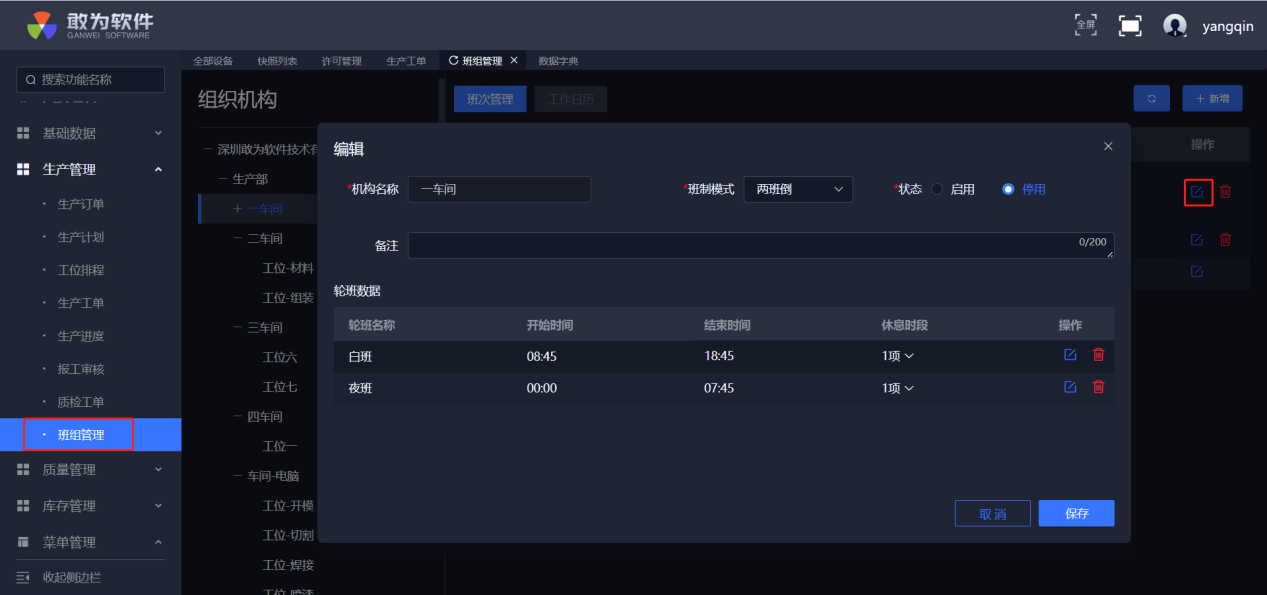Click the 备注 remarks text area
Viewport: 1267px width, 595px height.
tap(760, 245)
